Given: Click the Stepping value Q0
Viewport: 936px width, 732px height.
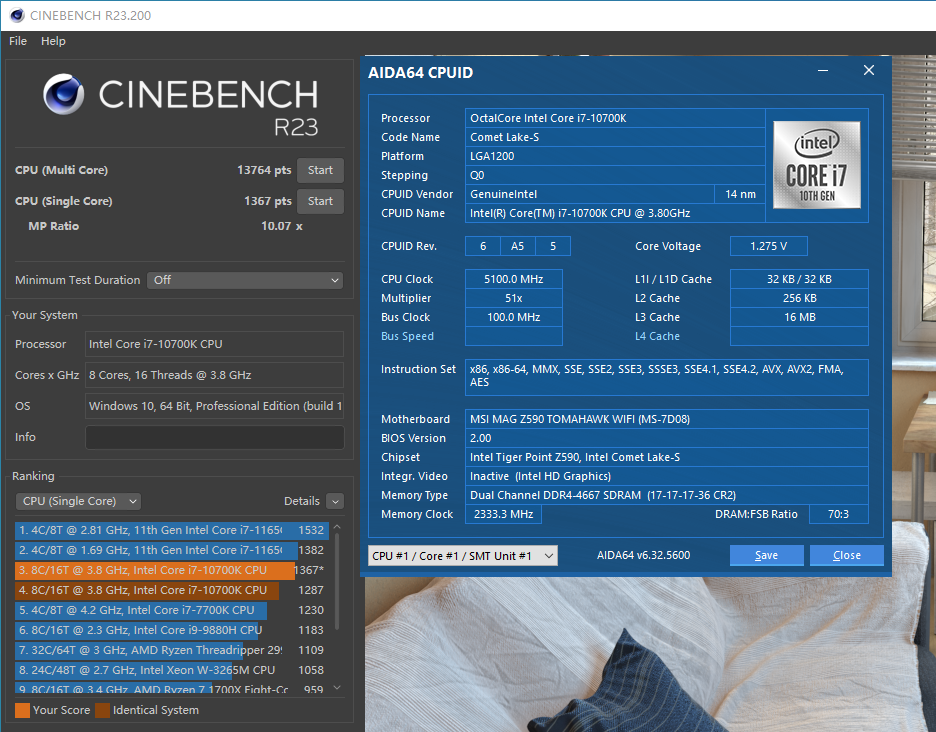Looking at the screenshot, I should coord(615,176).
